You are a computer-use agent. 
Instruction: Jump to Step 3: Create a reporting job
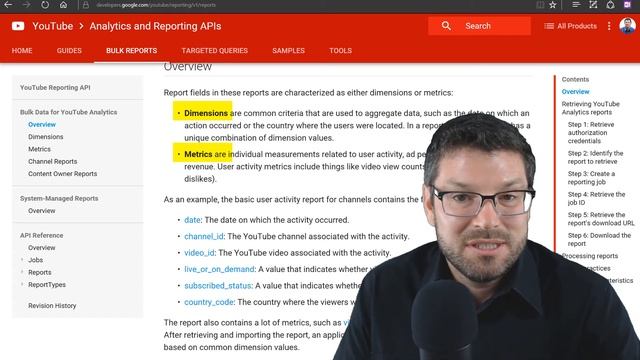pos(591,178)
